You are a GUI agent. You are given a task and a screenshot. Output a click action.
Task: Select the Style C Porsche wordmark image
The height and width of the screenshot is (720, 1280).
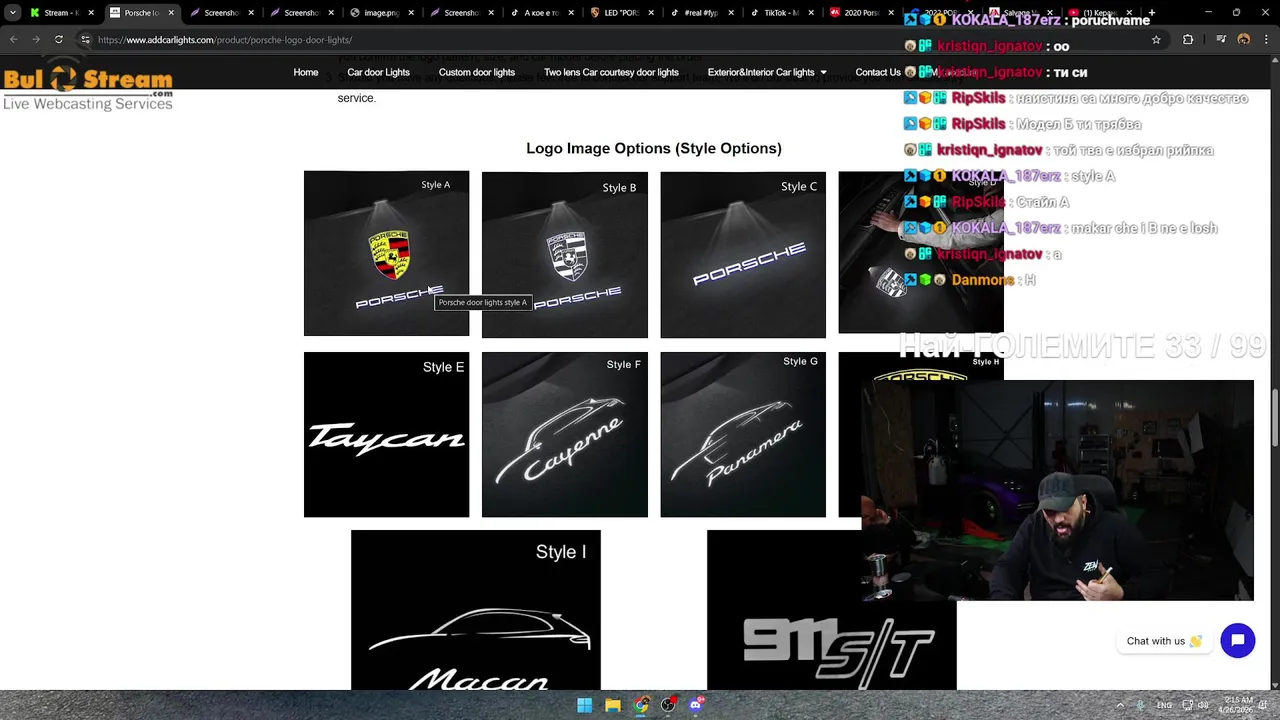(743, 254)
